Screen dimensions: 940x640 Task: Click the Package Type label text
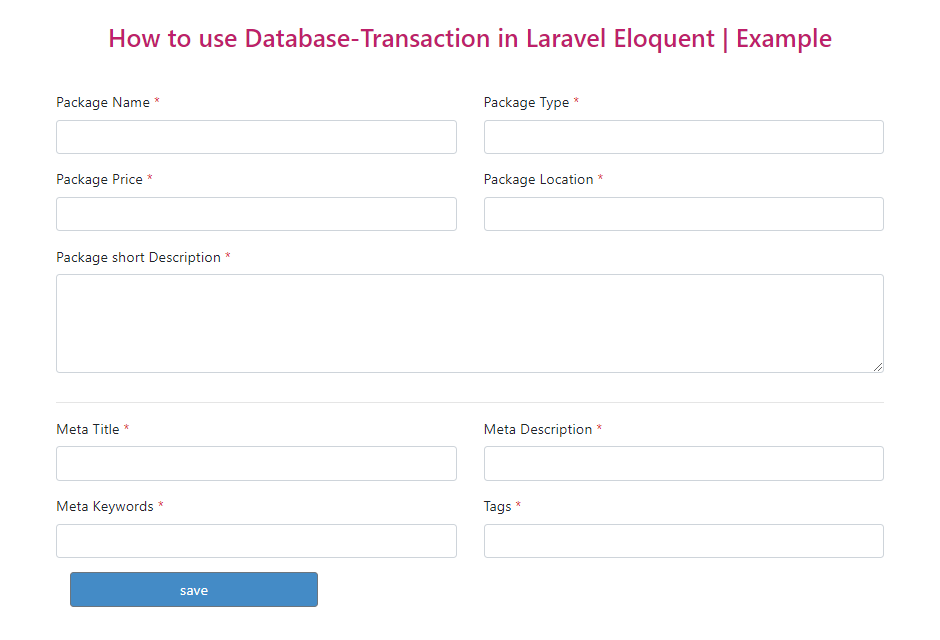click(x=527, y=102)
